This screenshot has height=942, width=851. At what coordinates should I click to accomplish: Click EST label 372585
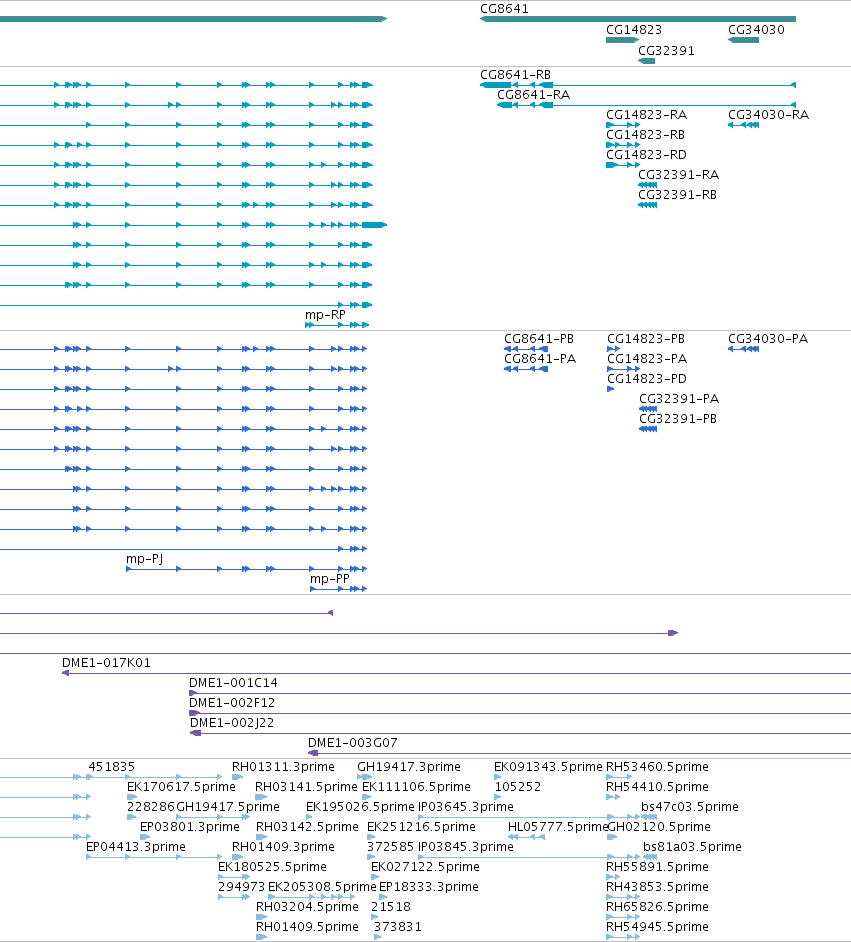390,847
